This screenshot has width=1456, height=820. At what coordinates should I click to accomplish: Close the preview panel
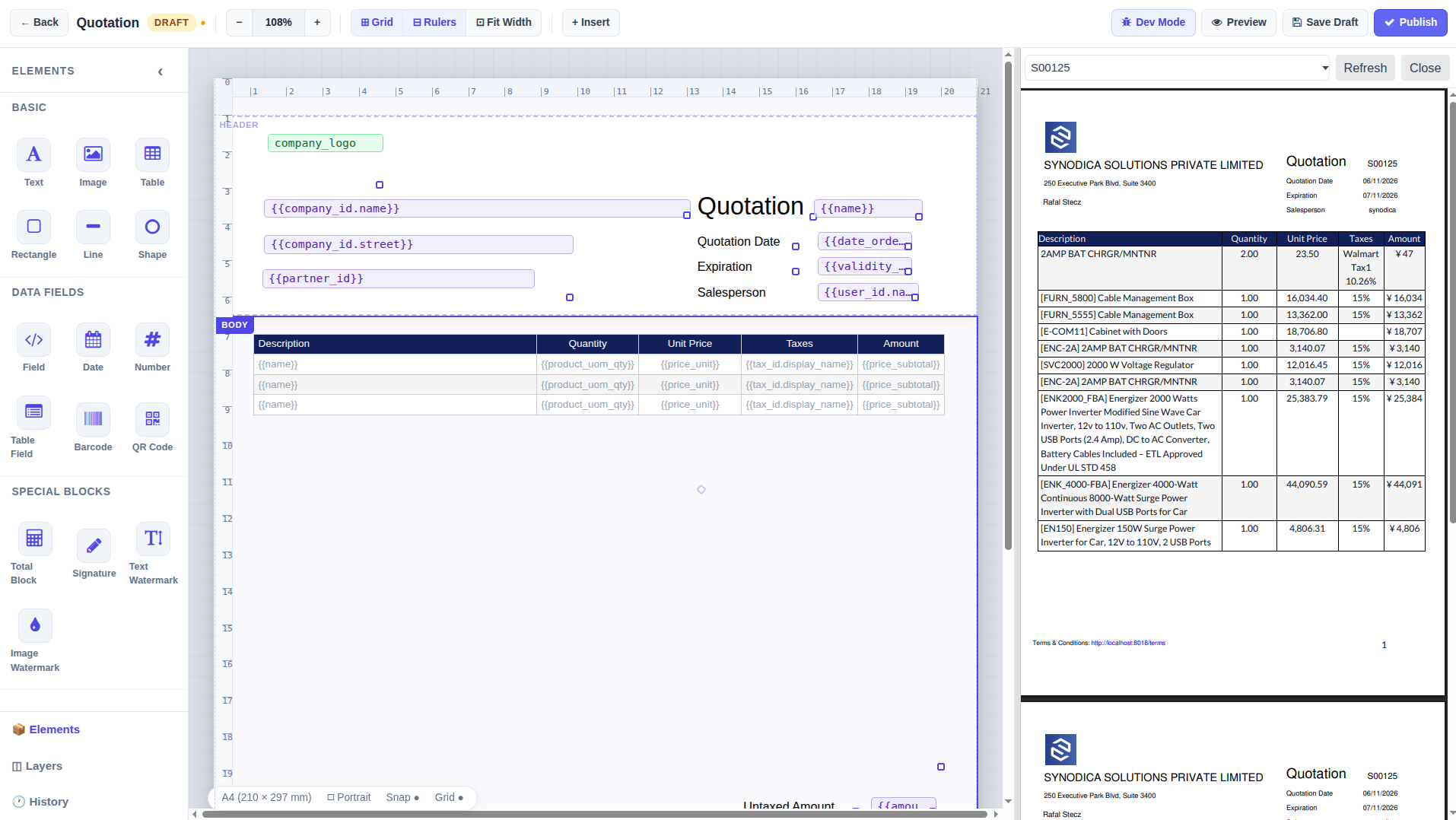click(1425, 68)
